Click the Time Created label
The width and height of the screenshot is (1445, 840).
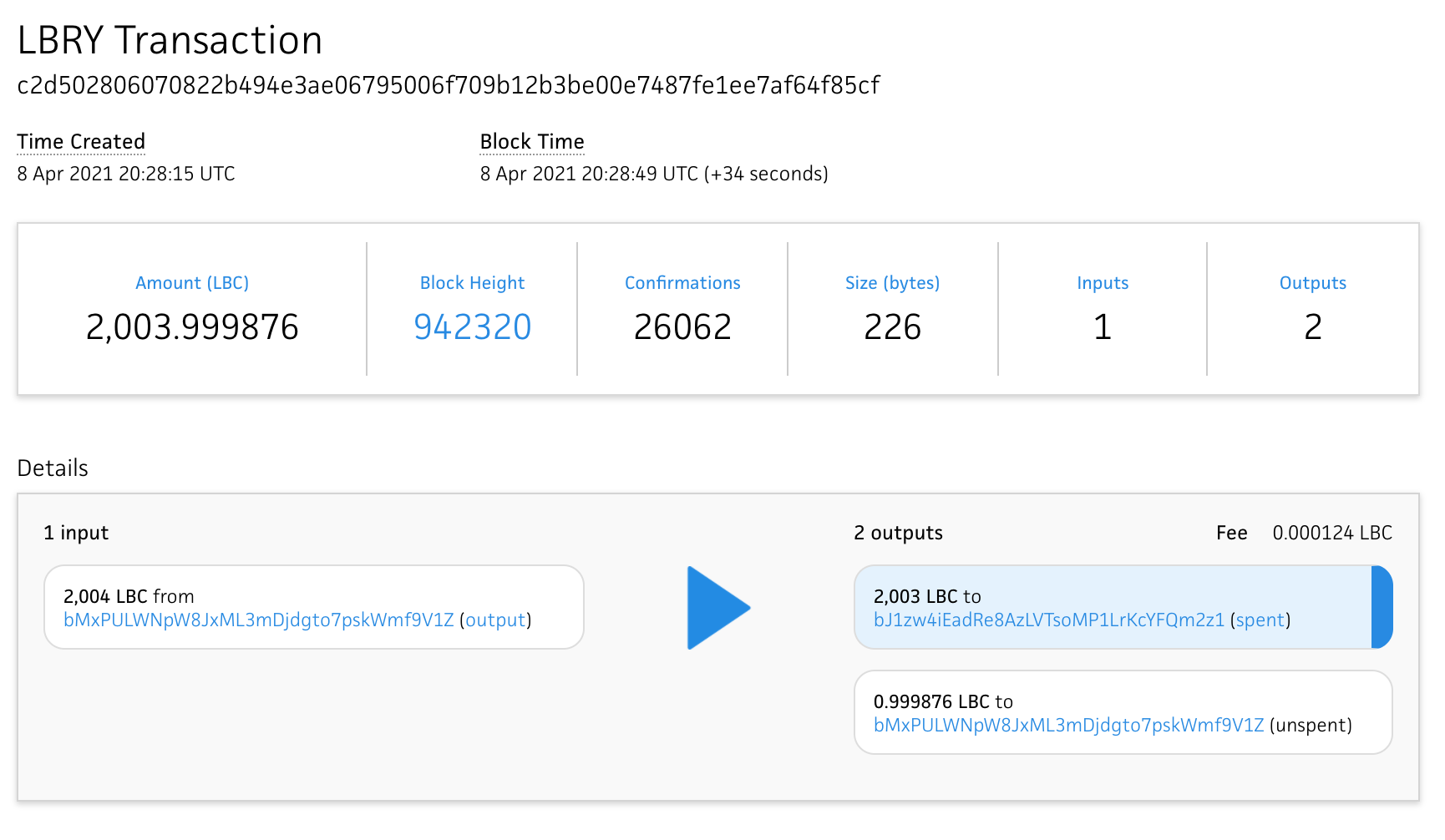pyautogui.click(x=81, y=142)
